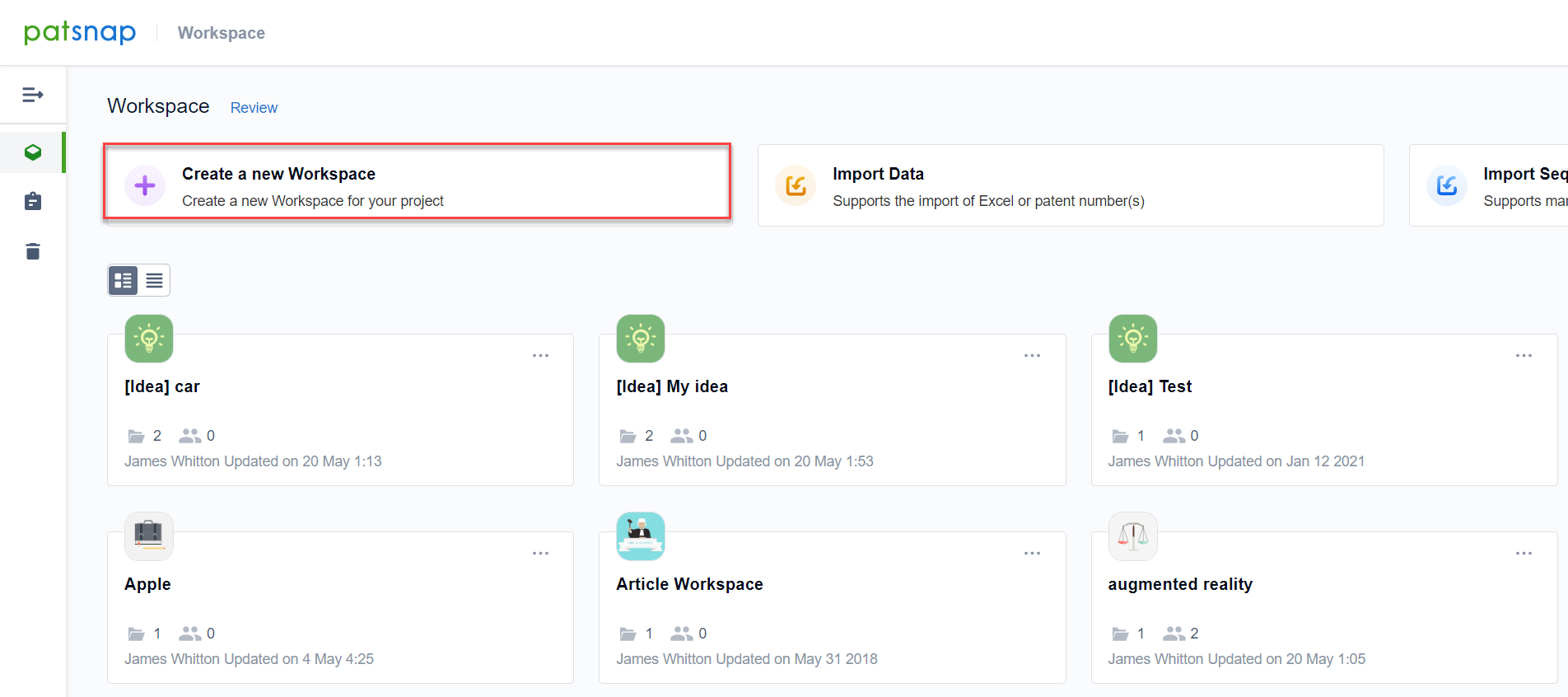Open more options for Apple workspace
Screen dimensions: 1568x697
coord(540,554)
